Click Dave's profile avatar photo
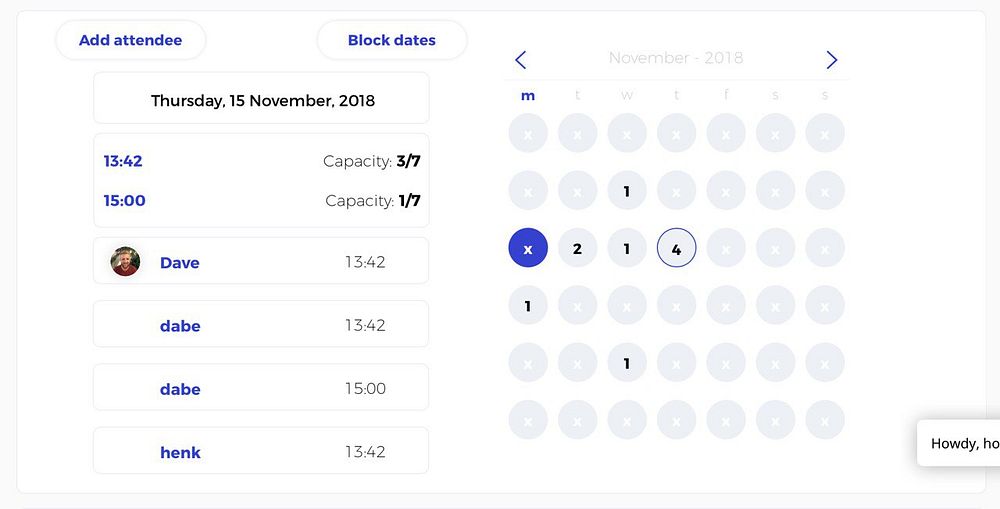This screenshot has height=509, width=1000. click(125, 262)
